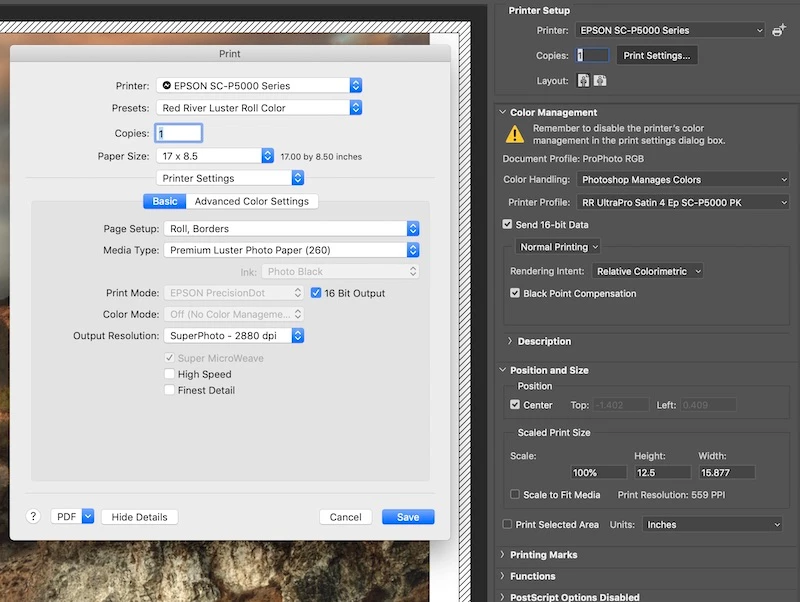Select landscape layout orientation icon

600,81
